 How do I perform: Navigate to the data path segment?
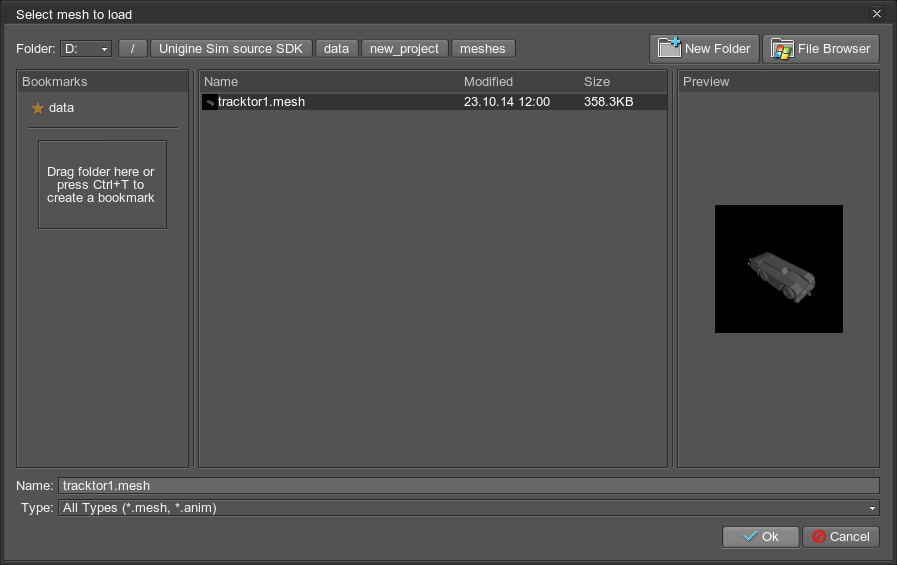click(x=336, y=49)
